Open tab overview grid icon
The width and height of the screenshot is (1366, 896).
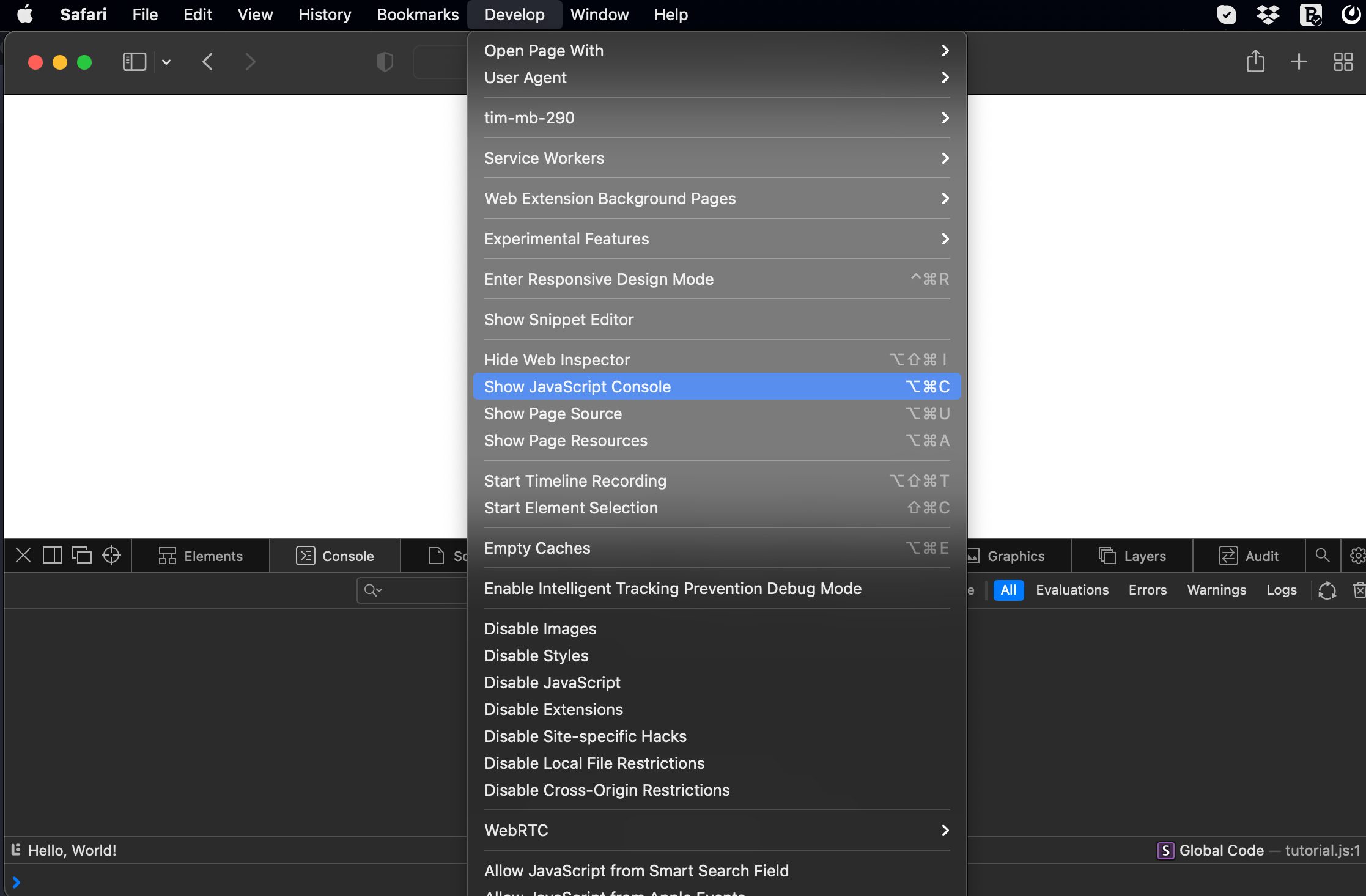click(x=1343, y=62)
